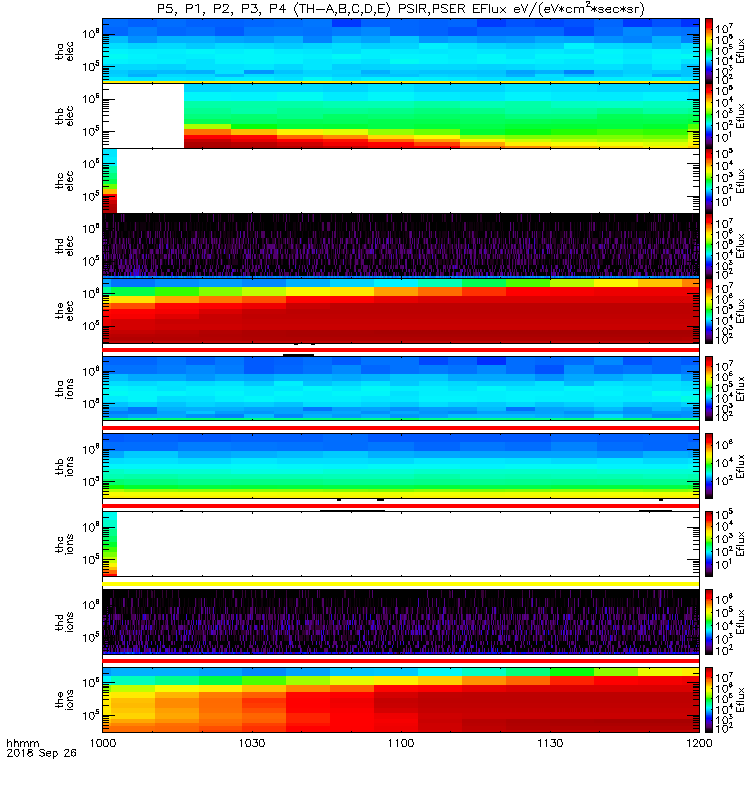The height and width of the screenshot is (800, 750).
Task: Select the 'thc elec' panel label
Action: click(x=65, y=181)
